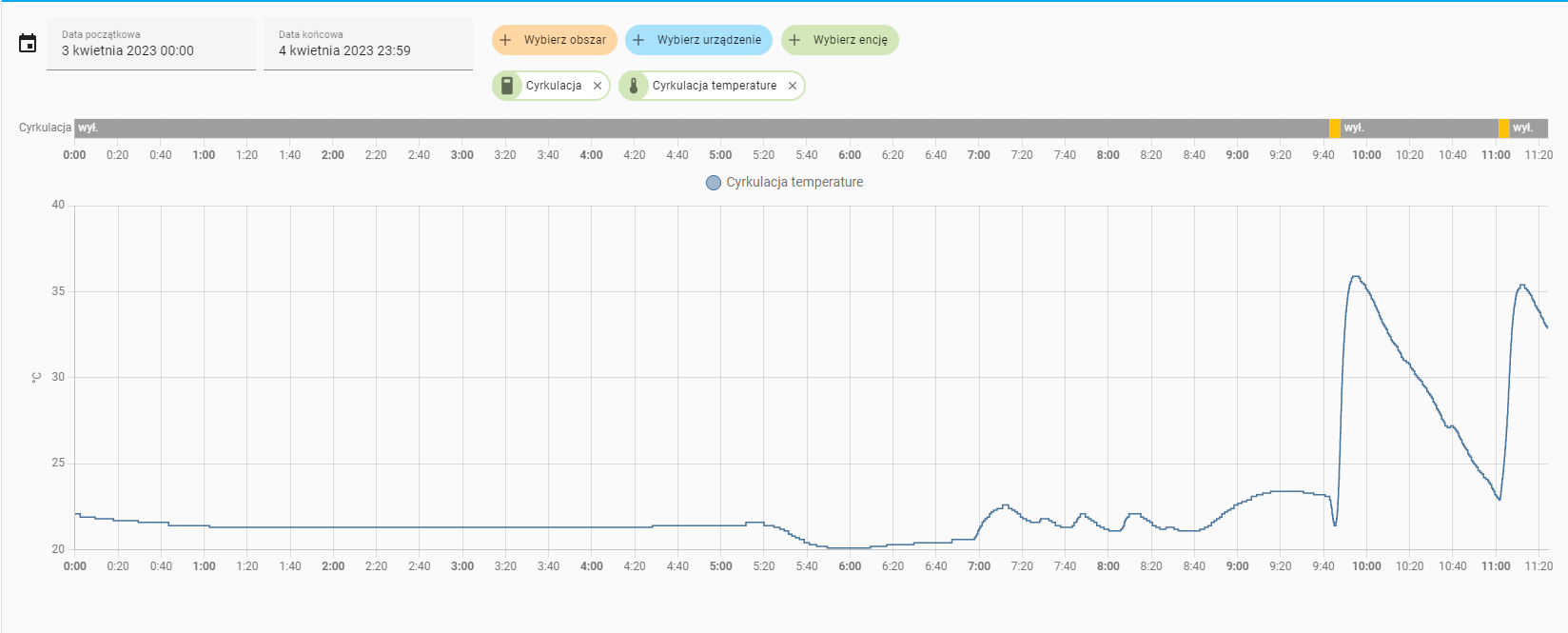The width and height of the screenshot is (1568, 633).
Task: Edit the Data początkowa start date field
Action: pos(151,44)
